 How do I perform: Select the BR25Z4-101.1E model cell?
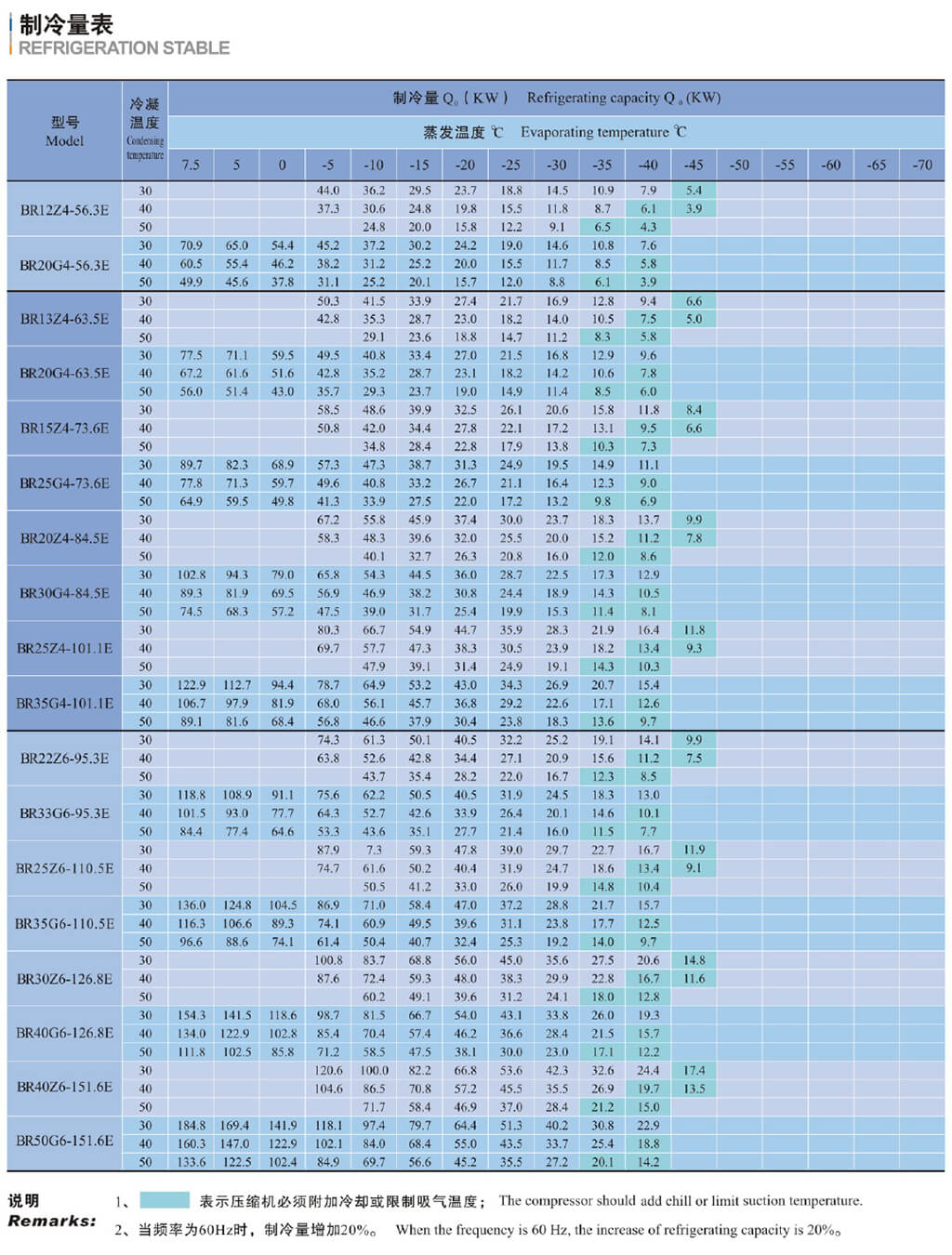tap(64, 648)
